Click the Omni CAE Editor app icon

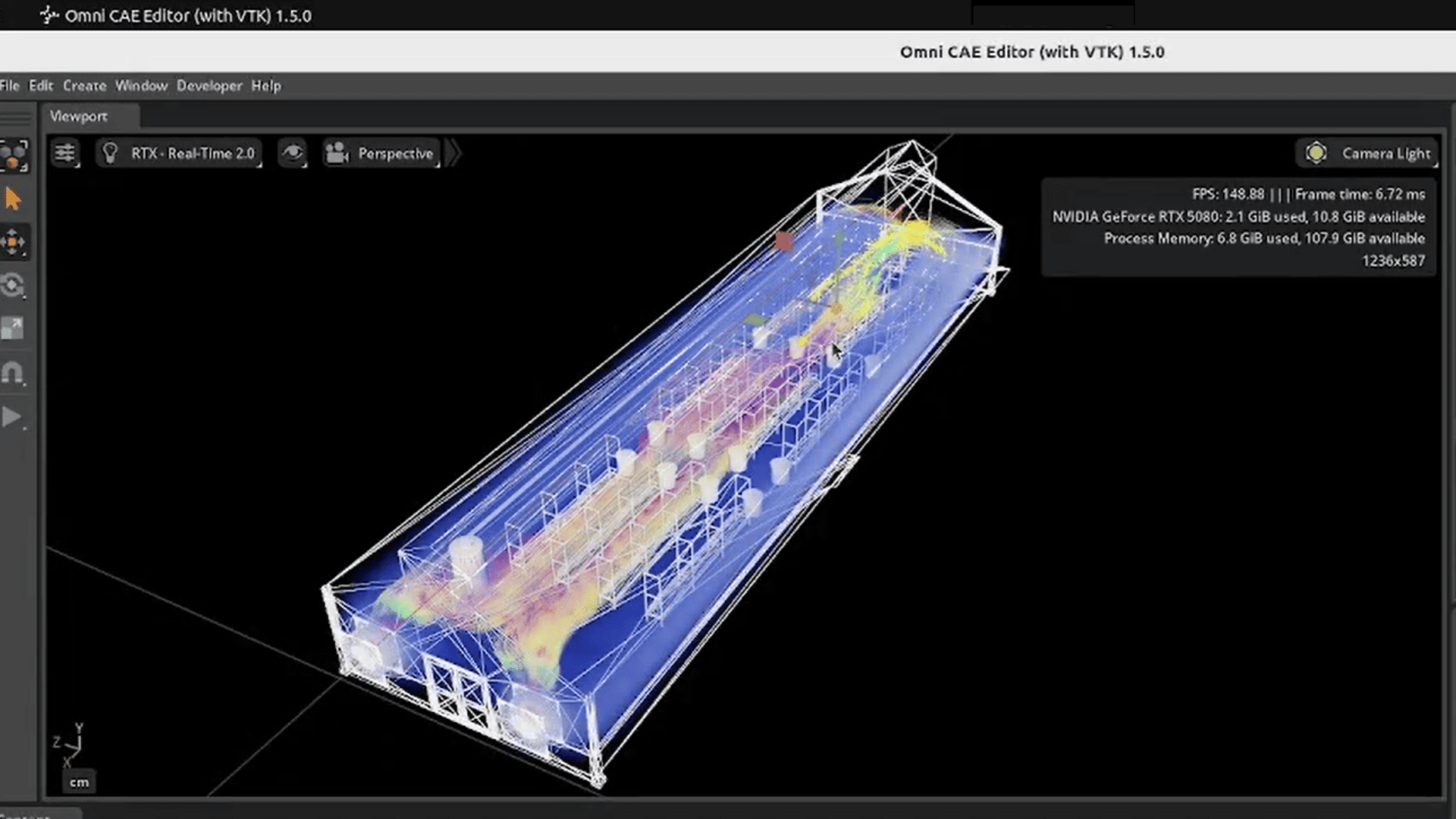click(x=49, y=15)
